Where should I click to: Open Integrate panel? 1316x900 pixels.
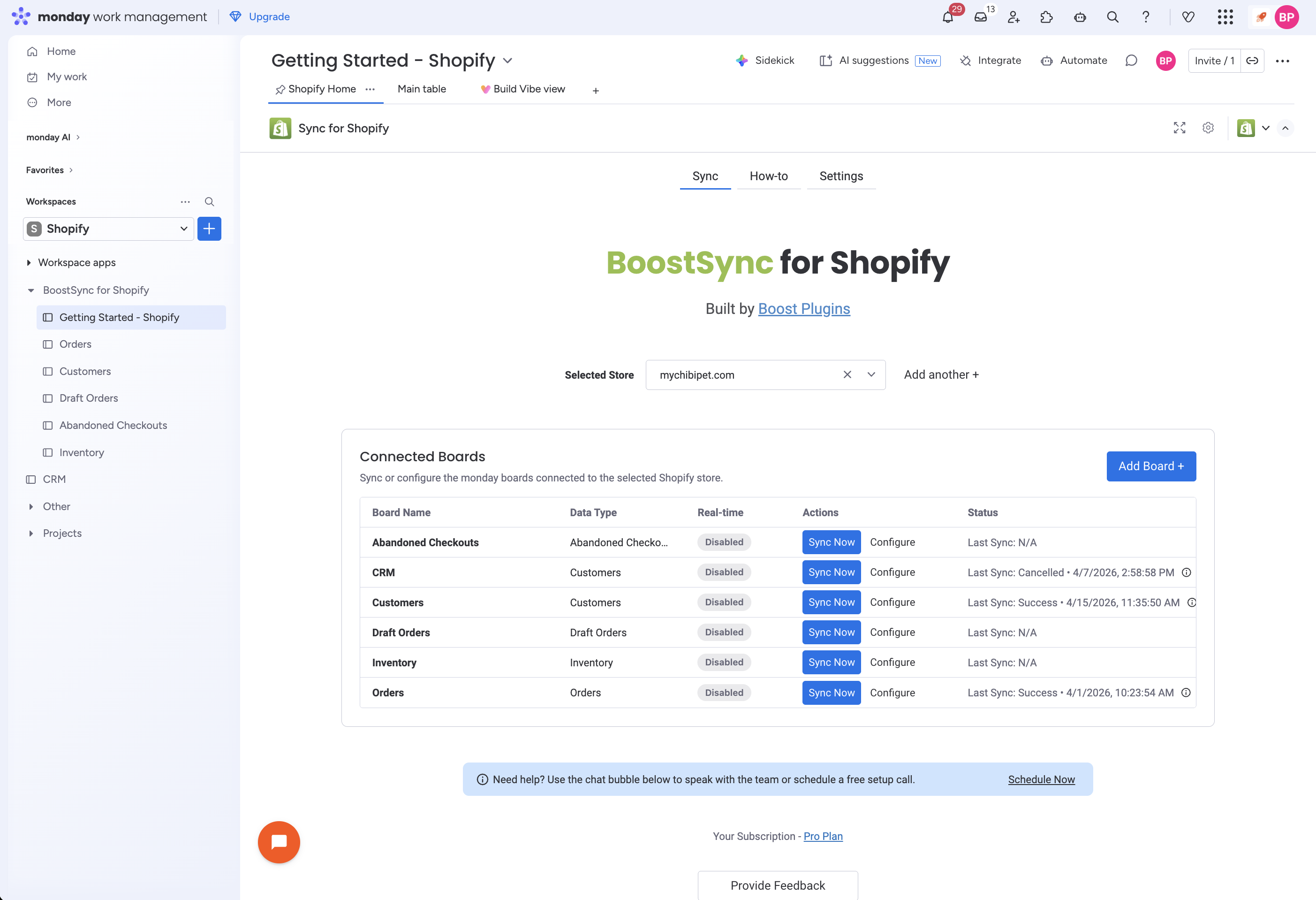991,61
